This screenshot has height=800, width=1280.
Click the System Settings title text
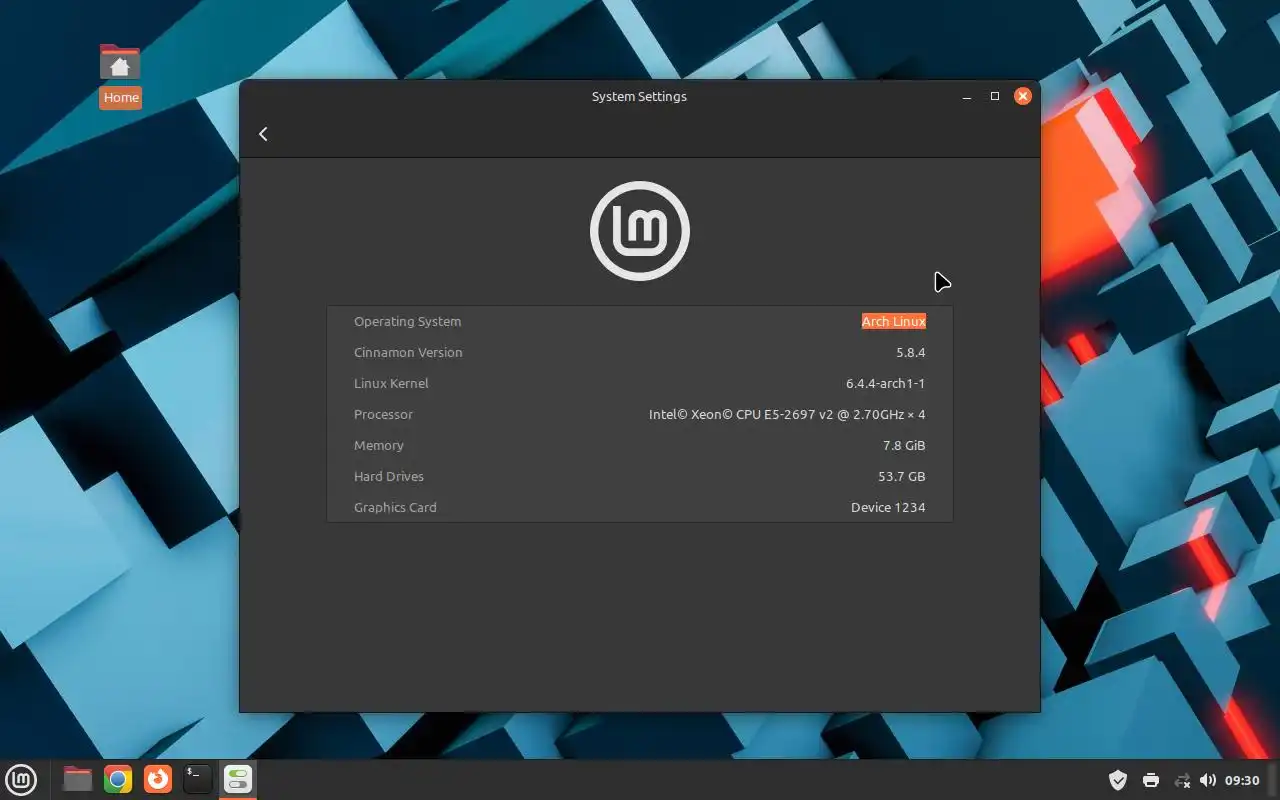pyautogui.click(x=639, y=97)
